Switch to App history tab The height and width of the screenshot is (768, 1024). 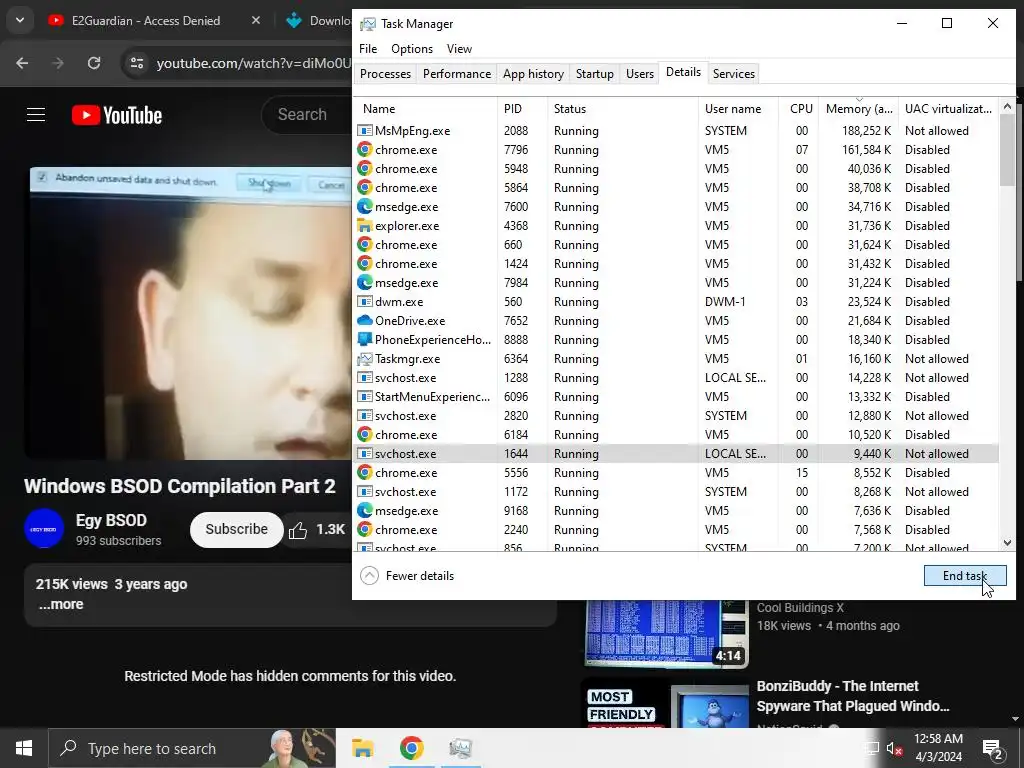click(533, 74)
